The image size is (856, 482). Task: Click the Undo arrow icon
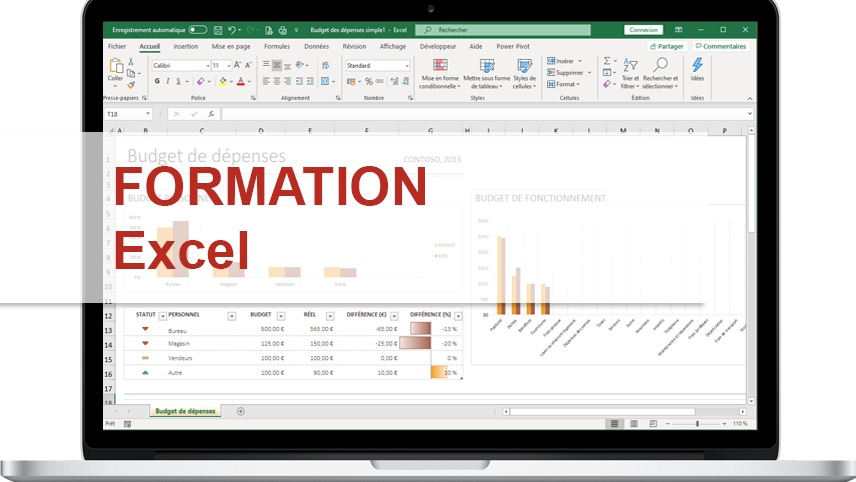232,30
